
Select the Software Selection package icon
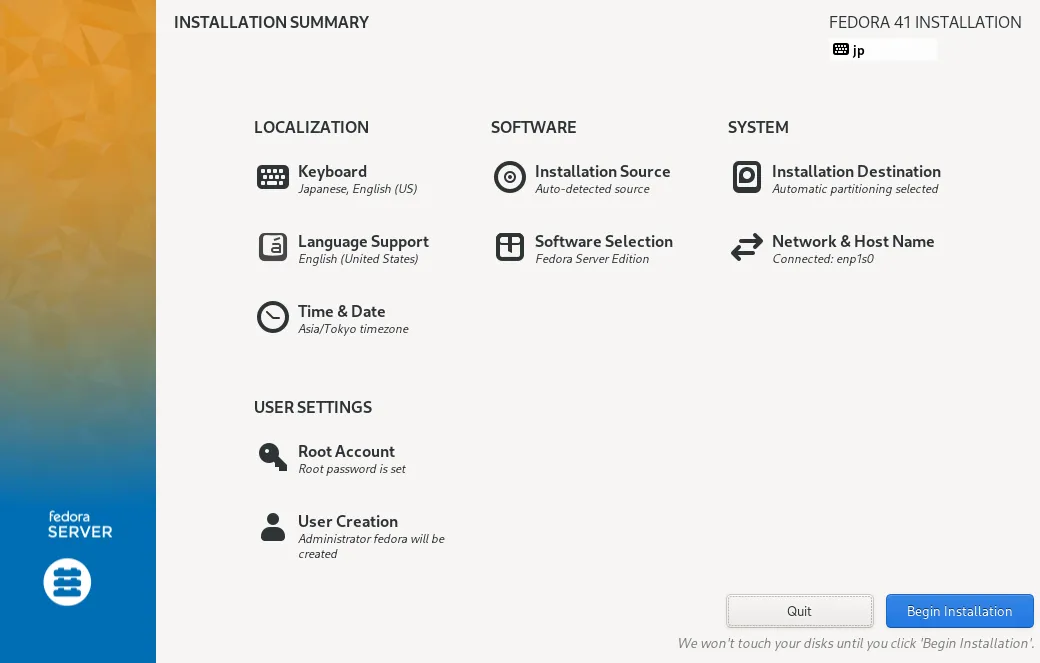(510, 247)
